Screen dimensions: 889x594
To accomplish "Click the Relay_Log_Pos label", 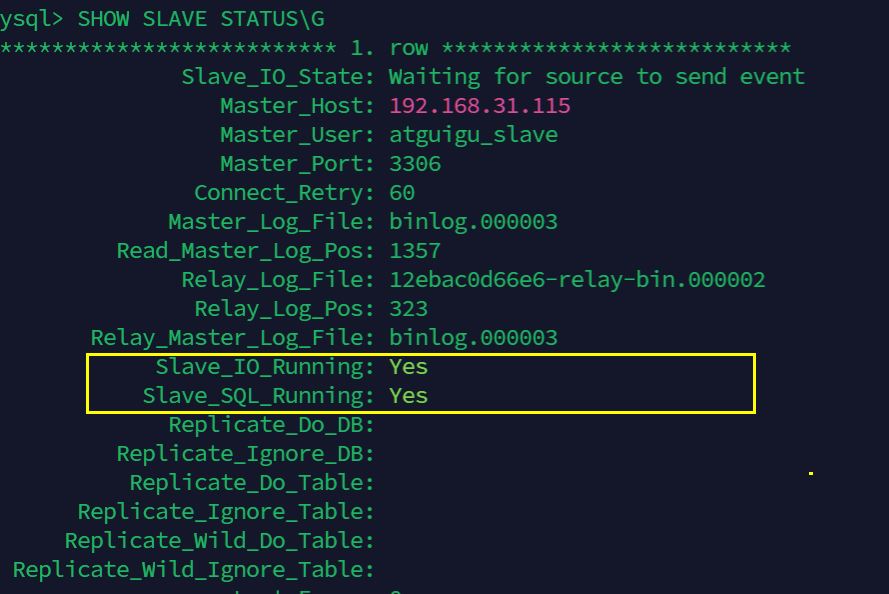I will tap(284, 309).
